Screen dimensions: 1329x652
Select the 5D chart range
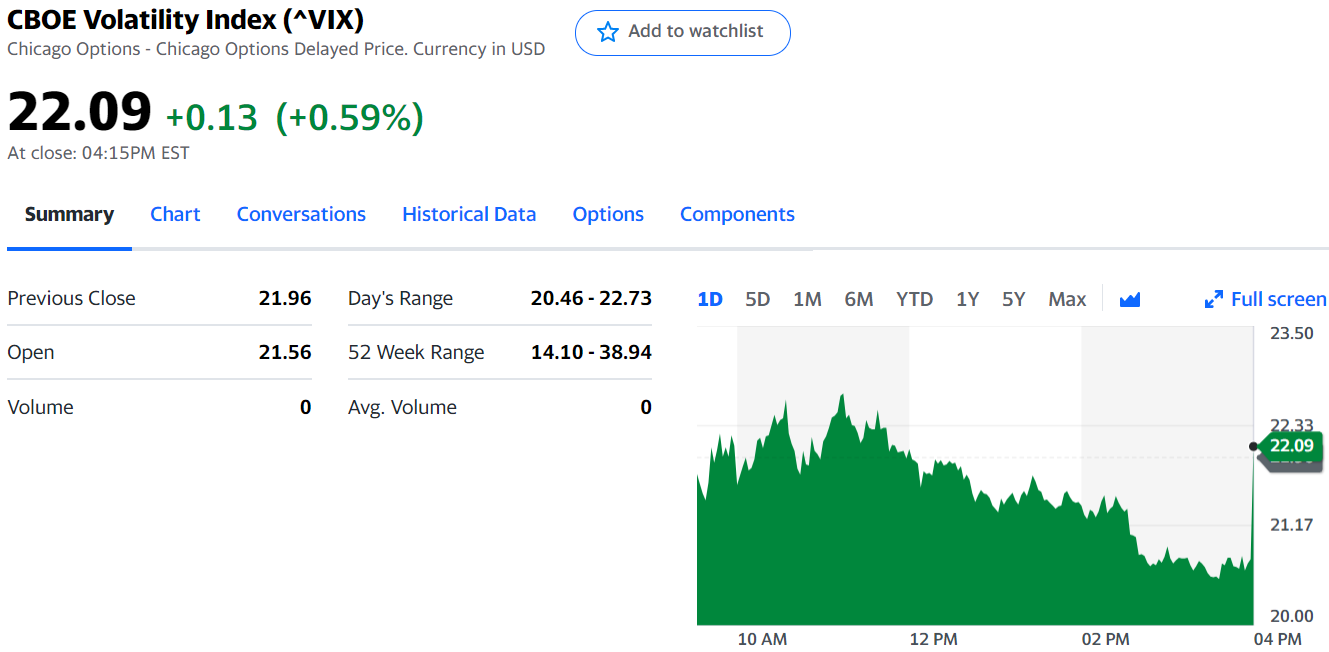(x=758, y=299)
